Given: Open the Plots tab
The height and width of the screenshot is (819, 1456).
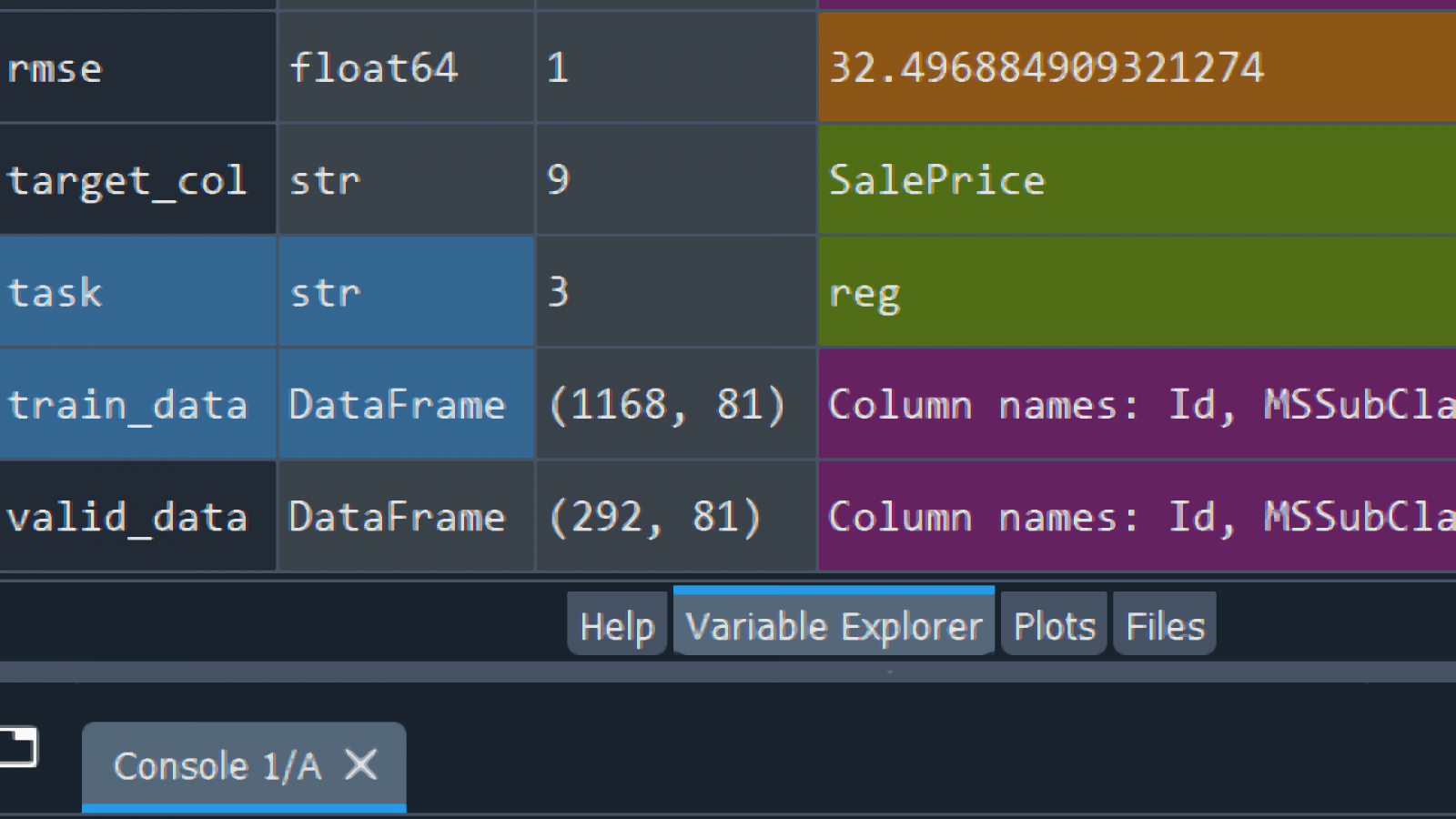Looking at the screenshot, I should [x=1054, y=626].
